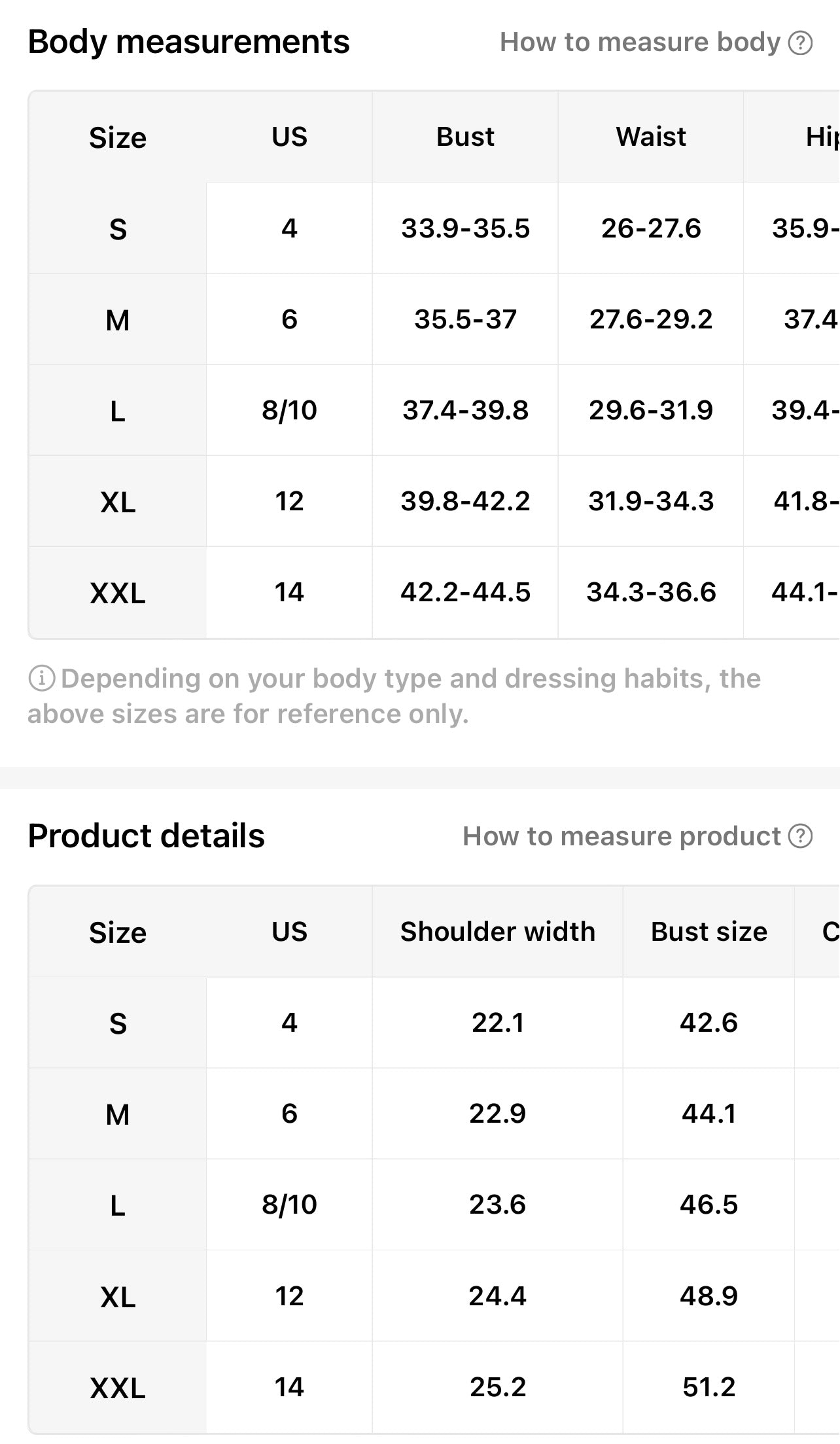Open the How to measure product help icon

click(x=800, y=837)
